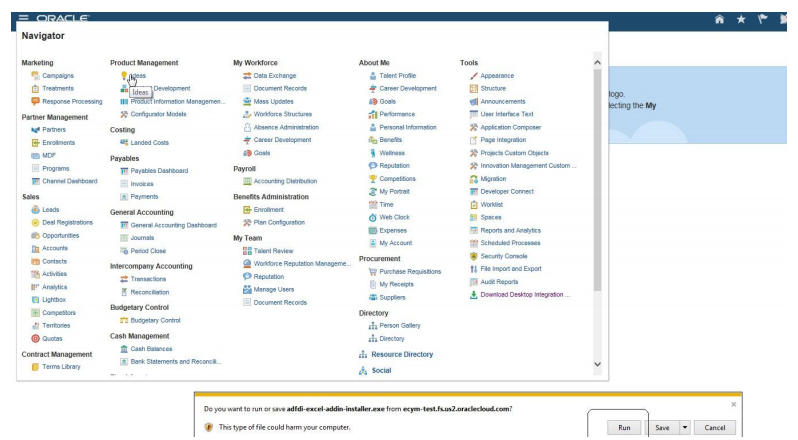Image resolution: width=798 pixels, height=440 pixels.
Task: Open the Save button dropdown arrow
Action: 685,427
